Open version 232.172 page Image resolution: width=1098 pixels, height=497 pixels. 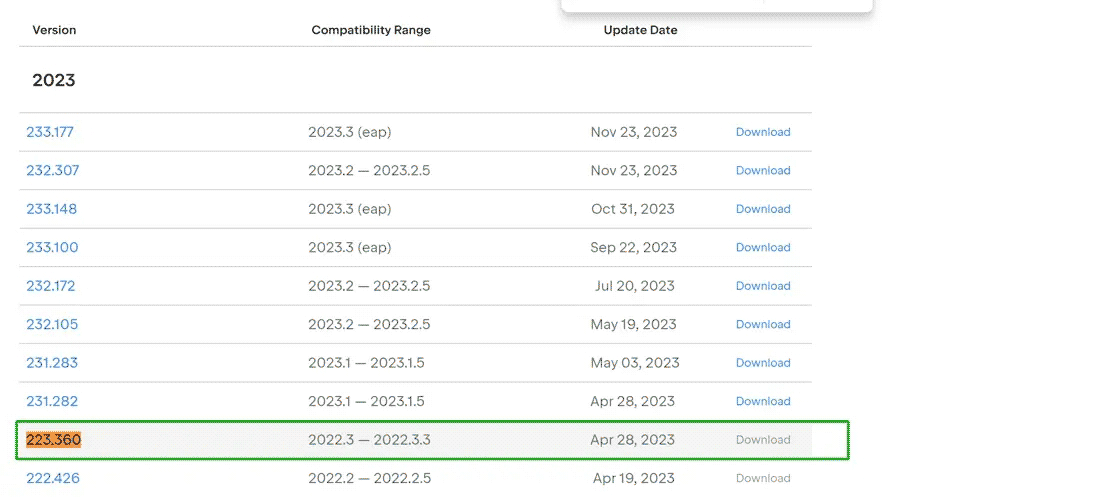pos(51,286)
